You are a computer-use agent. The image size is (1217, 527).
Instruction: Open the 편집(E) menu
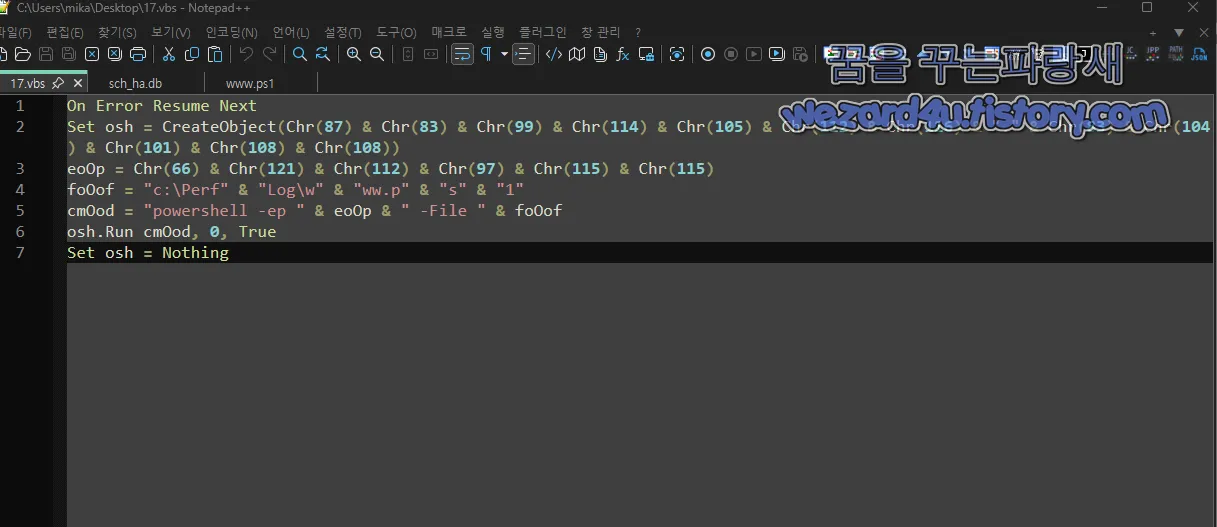[65, 33]
